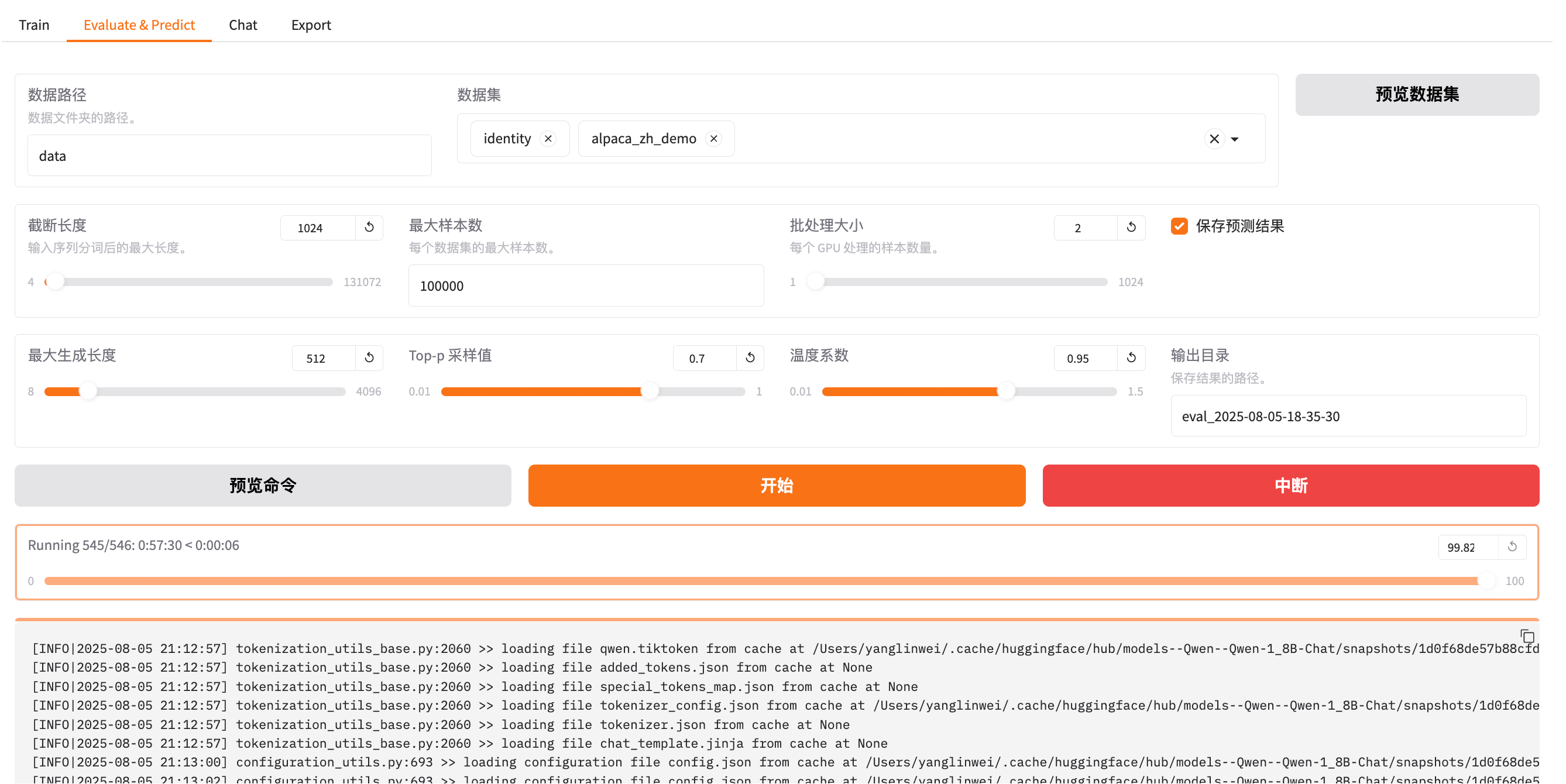The height and width of the screenshot is (784, 1566).
Task: Focus the 数据路径 input containing data
Action: coord(229,156)
